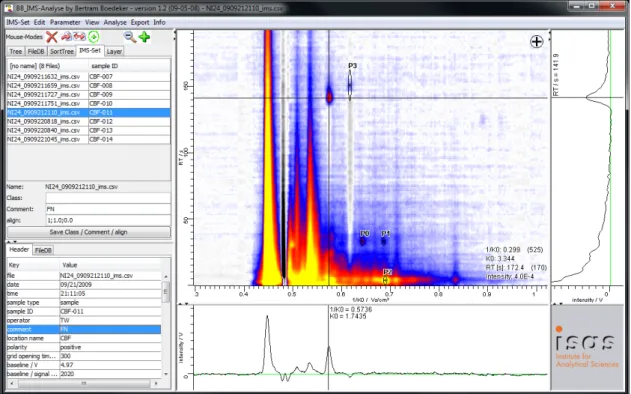Open the Export menu

point(140,22)
